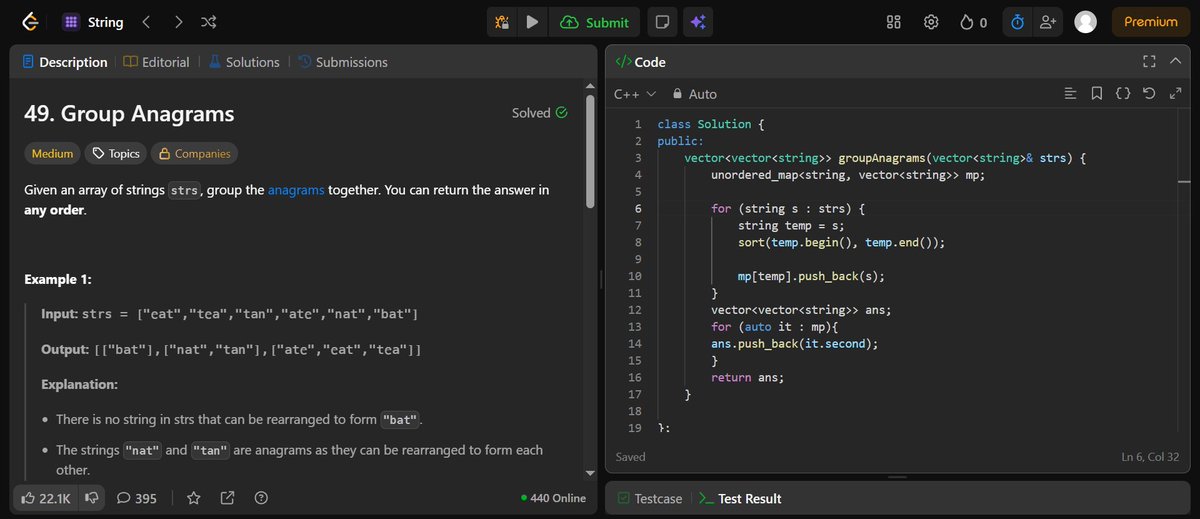
Task: Open the streak flame counter
Action: point(973,22)
